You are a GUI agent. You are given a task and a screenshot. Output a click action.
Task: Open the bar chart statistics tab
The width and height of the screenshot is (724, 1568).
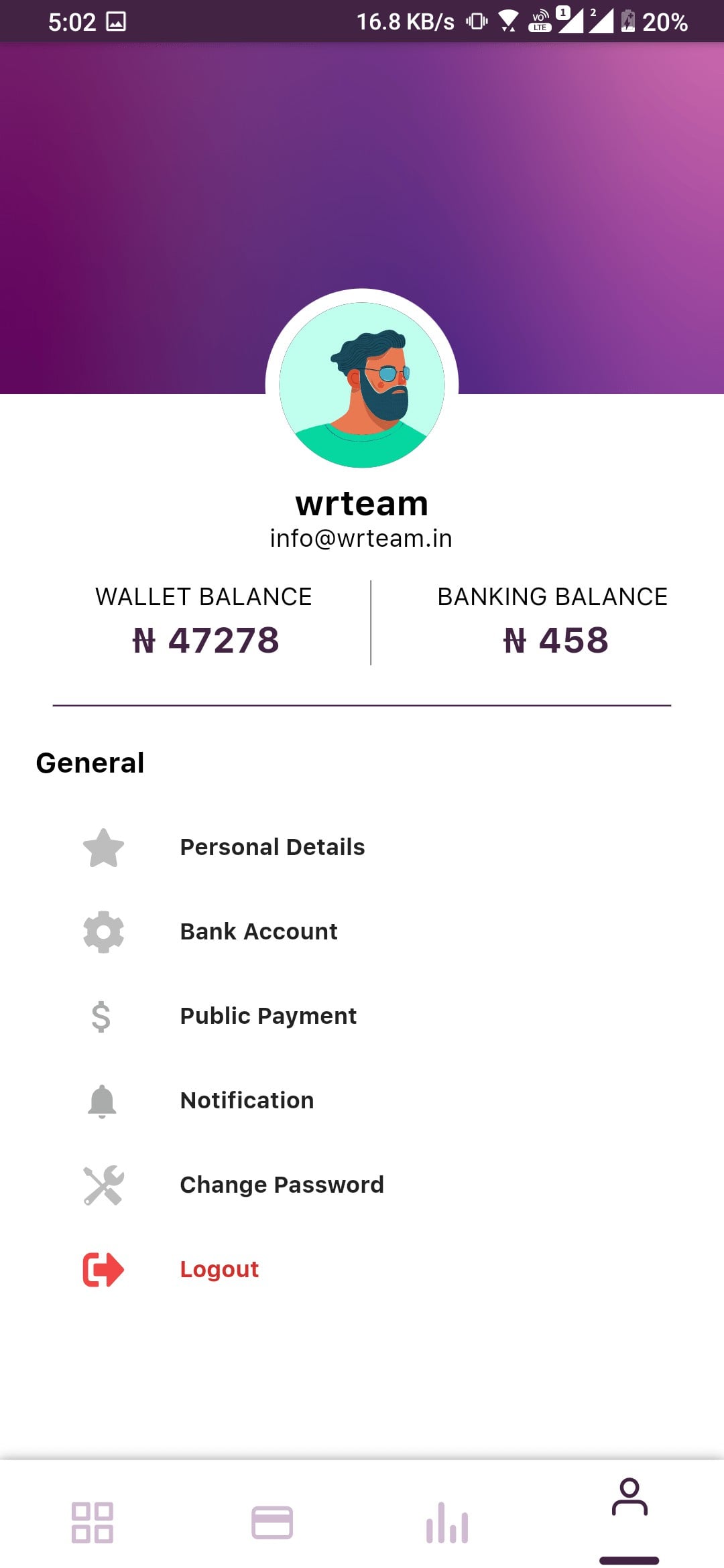click(447, 1522)
